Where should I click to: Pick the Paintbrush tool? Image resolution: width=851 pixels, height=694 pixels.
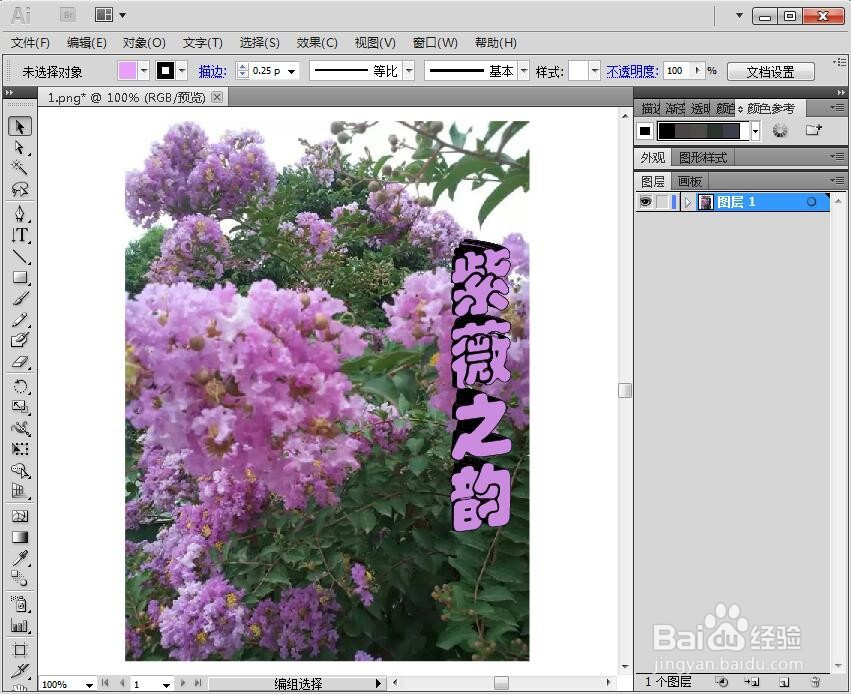[20, 297]
